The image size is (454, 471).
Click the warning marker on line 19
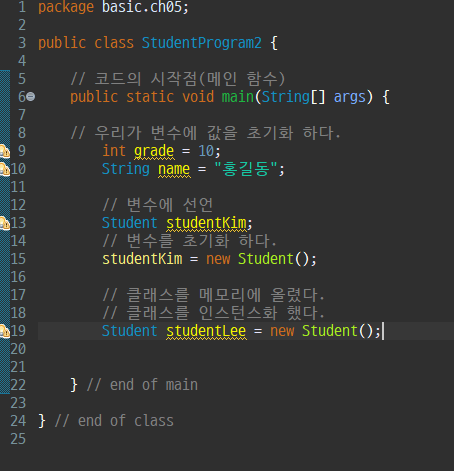coord(5,331)
